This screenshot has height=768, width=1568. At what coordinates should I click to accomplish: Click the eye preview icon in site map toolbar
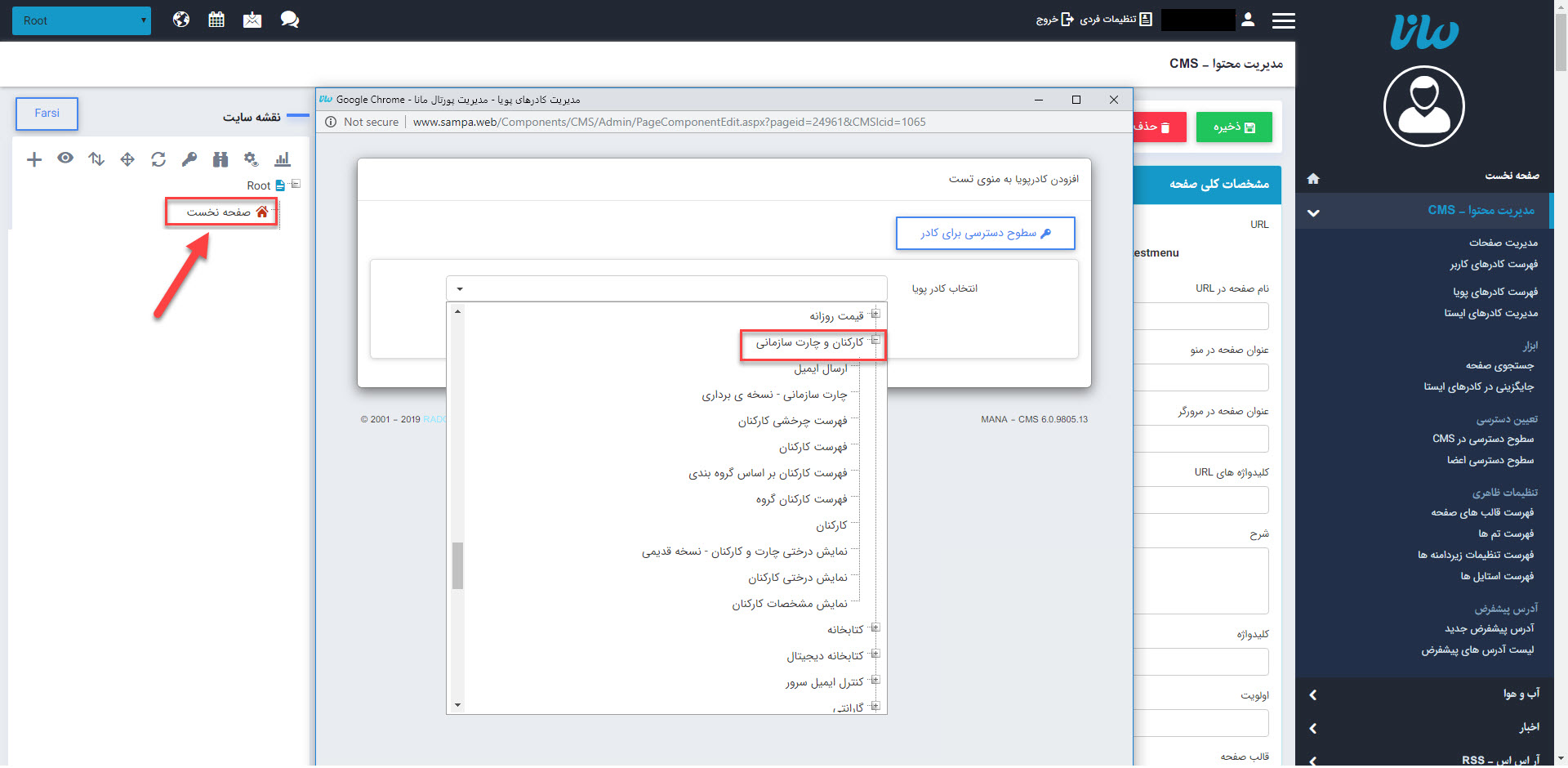coord(65,159)
